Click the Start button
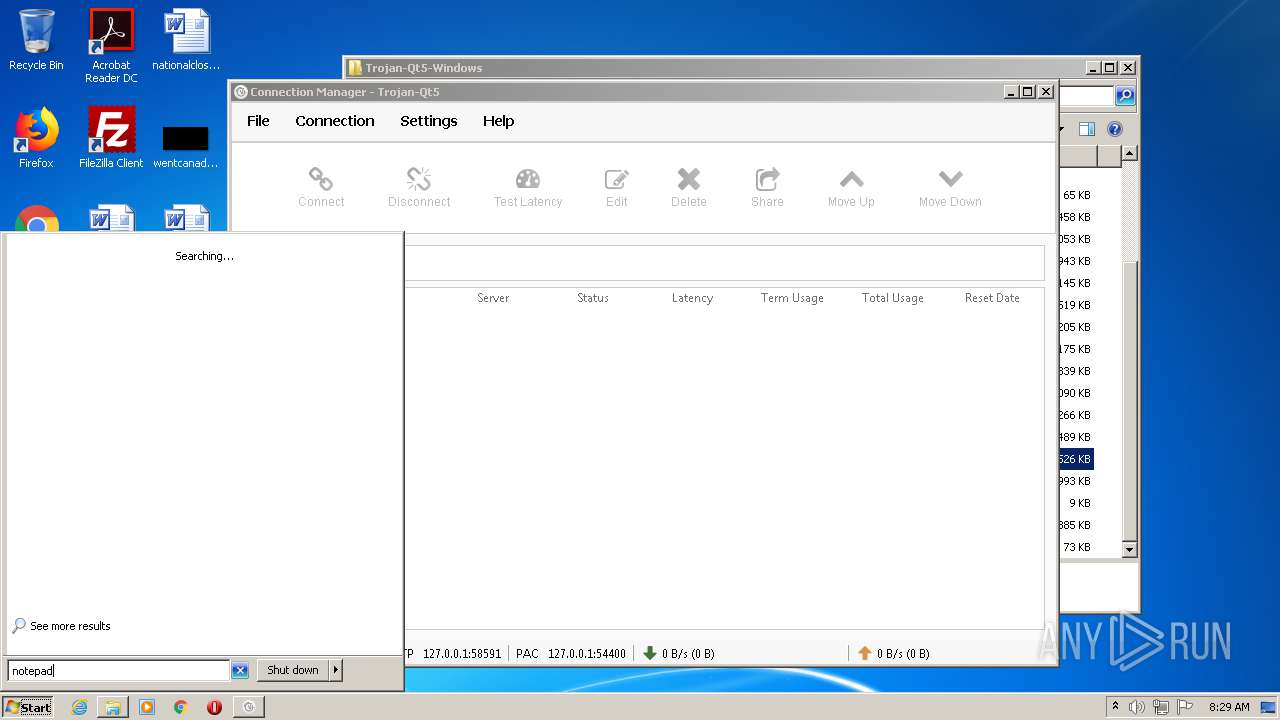1280x720 pixels. pyautogui.click(x=28, y=707)
